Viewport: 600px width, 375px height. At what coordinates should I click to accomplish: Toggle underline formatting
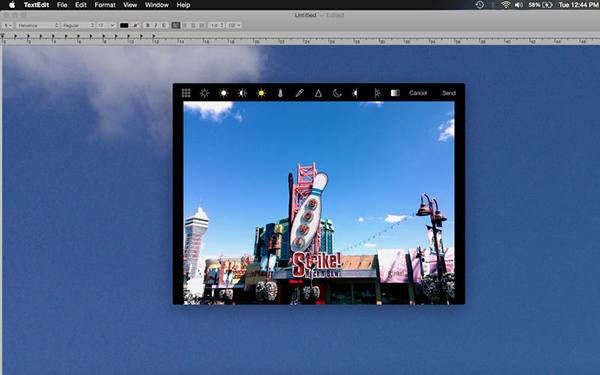click(164, 25)
